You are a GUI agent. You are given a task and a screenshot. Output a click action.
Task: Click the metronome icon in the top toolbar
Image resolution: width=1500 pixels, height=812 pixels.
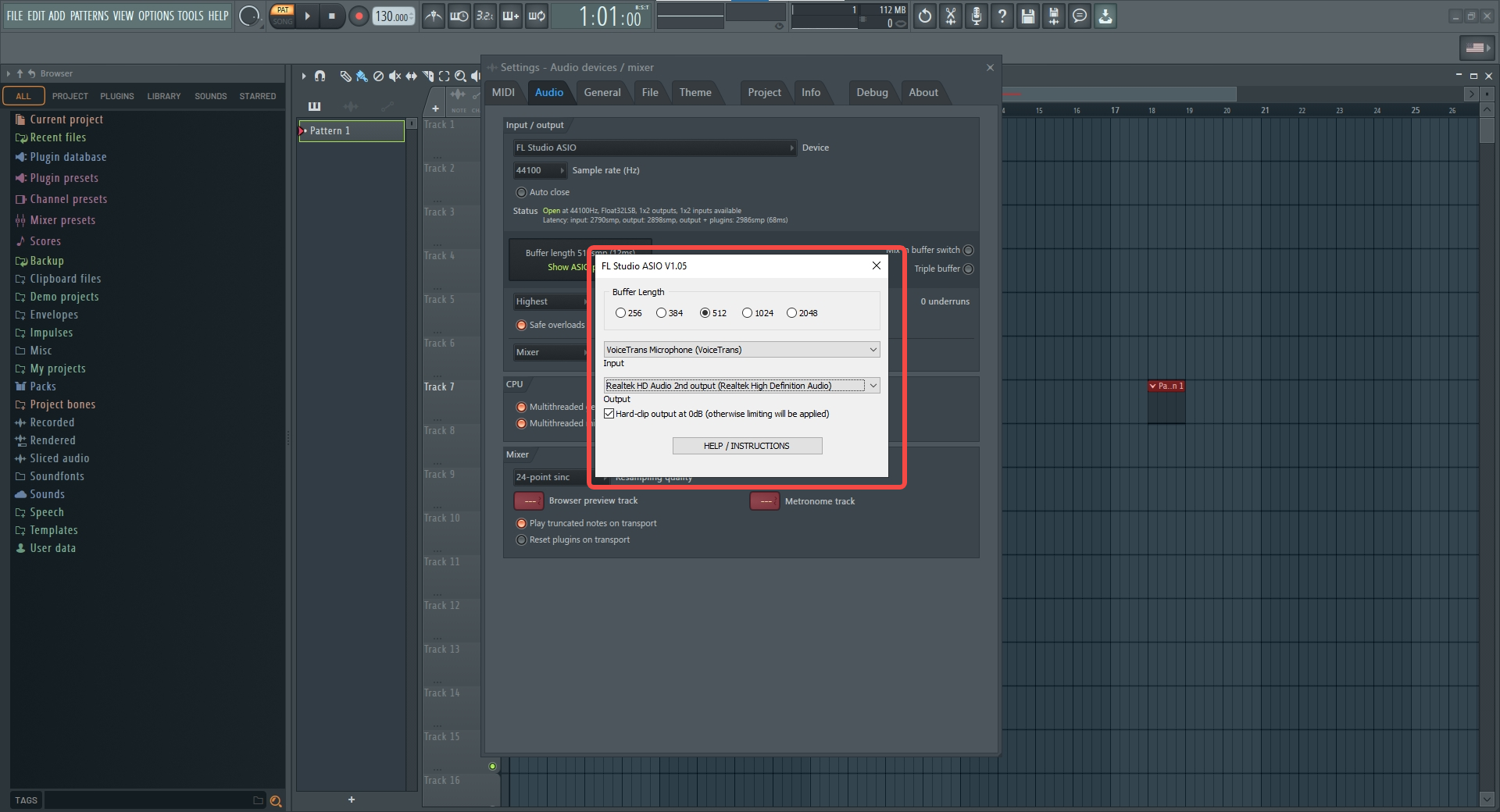click(434, 16)
